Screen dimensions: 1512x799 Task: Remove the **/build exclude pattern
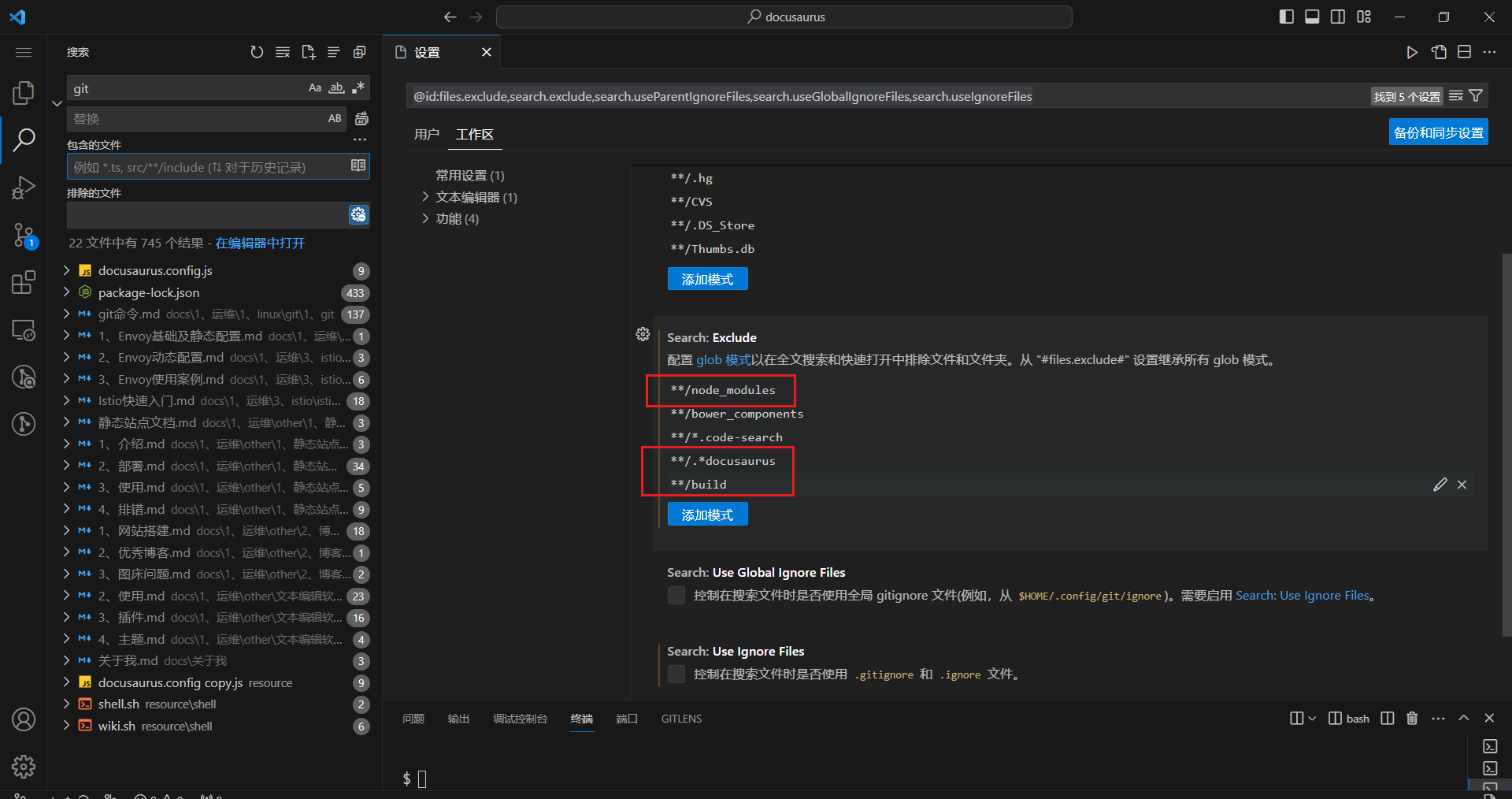(x=1462, y=485)
